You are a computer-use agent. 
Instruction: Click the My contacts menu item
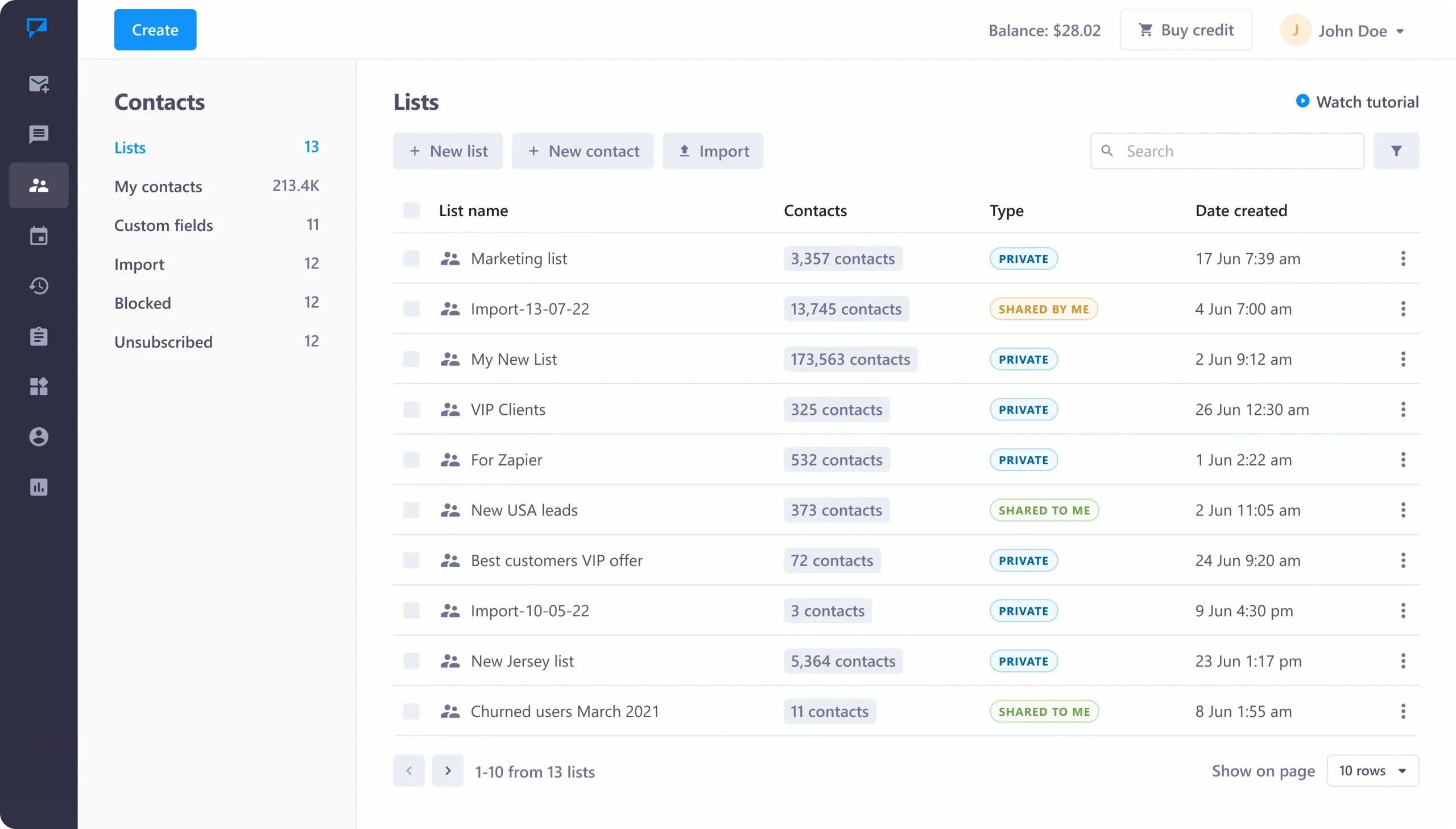(x=158, y=185)
